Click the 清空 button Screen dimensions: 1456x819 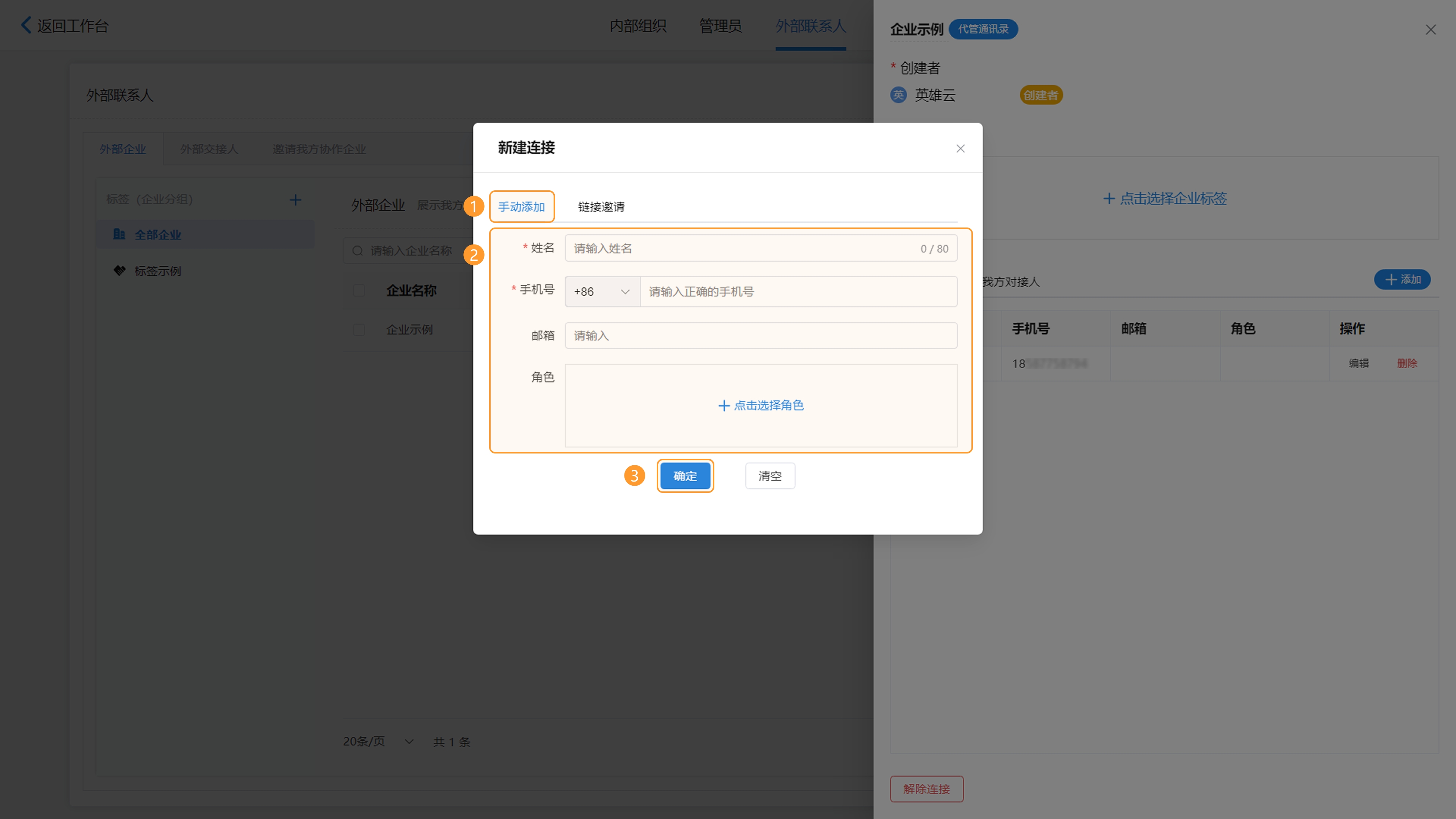click(x=770, y=476)
